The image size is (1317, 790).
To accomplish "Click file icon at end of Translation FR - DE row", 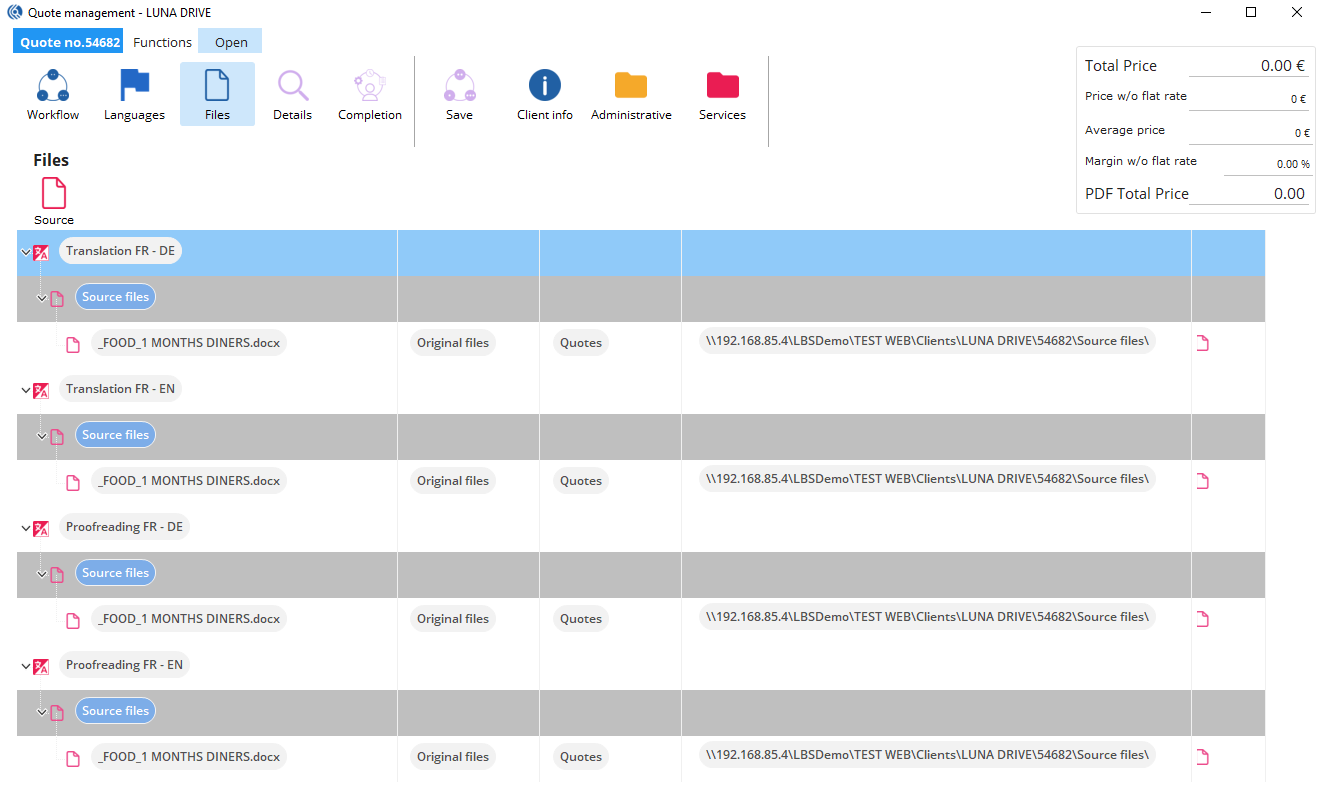I will (x=1202, y=343).
